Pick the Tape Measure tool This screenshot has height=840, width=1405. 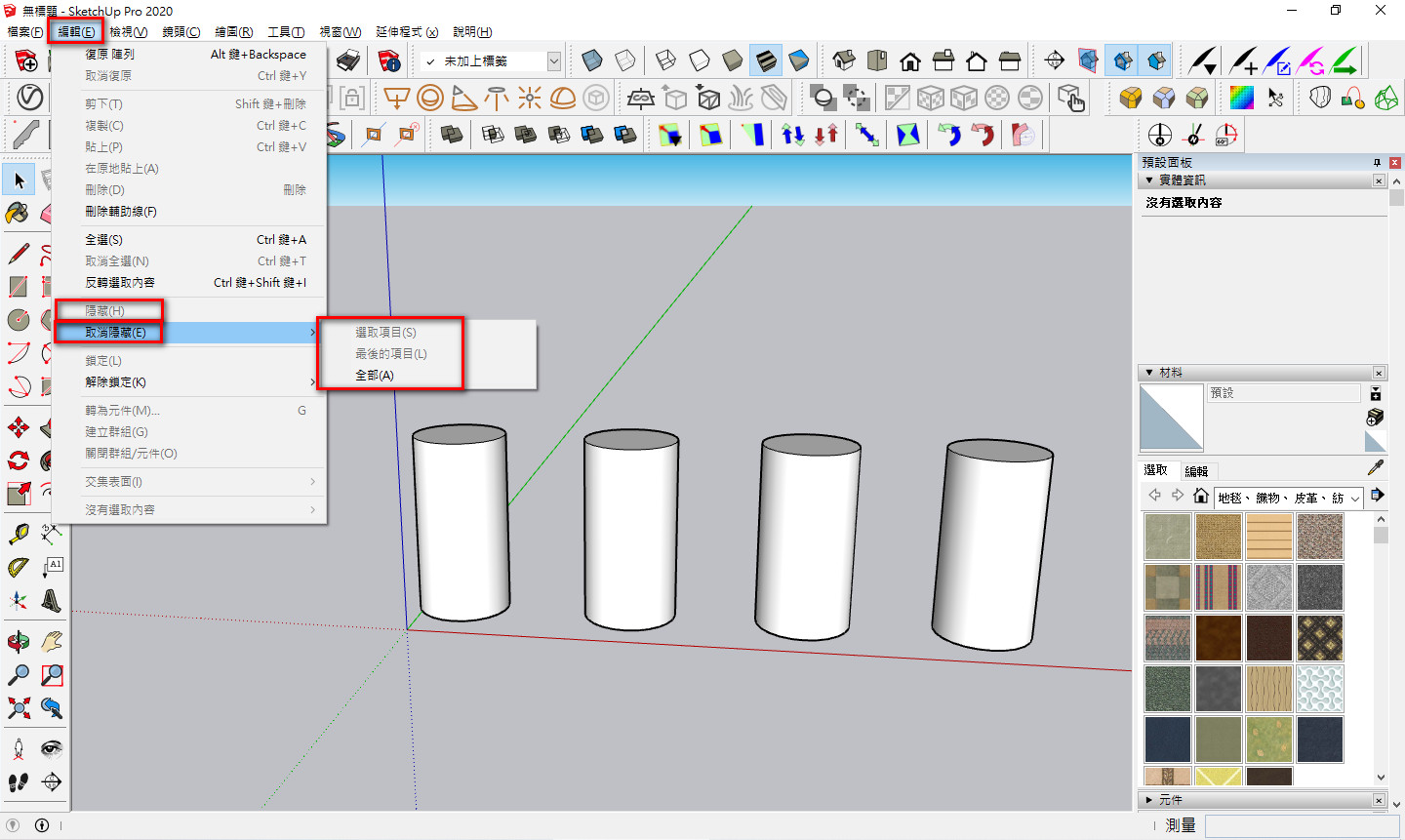click(18, 534)
